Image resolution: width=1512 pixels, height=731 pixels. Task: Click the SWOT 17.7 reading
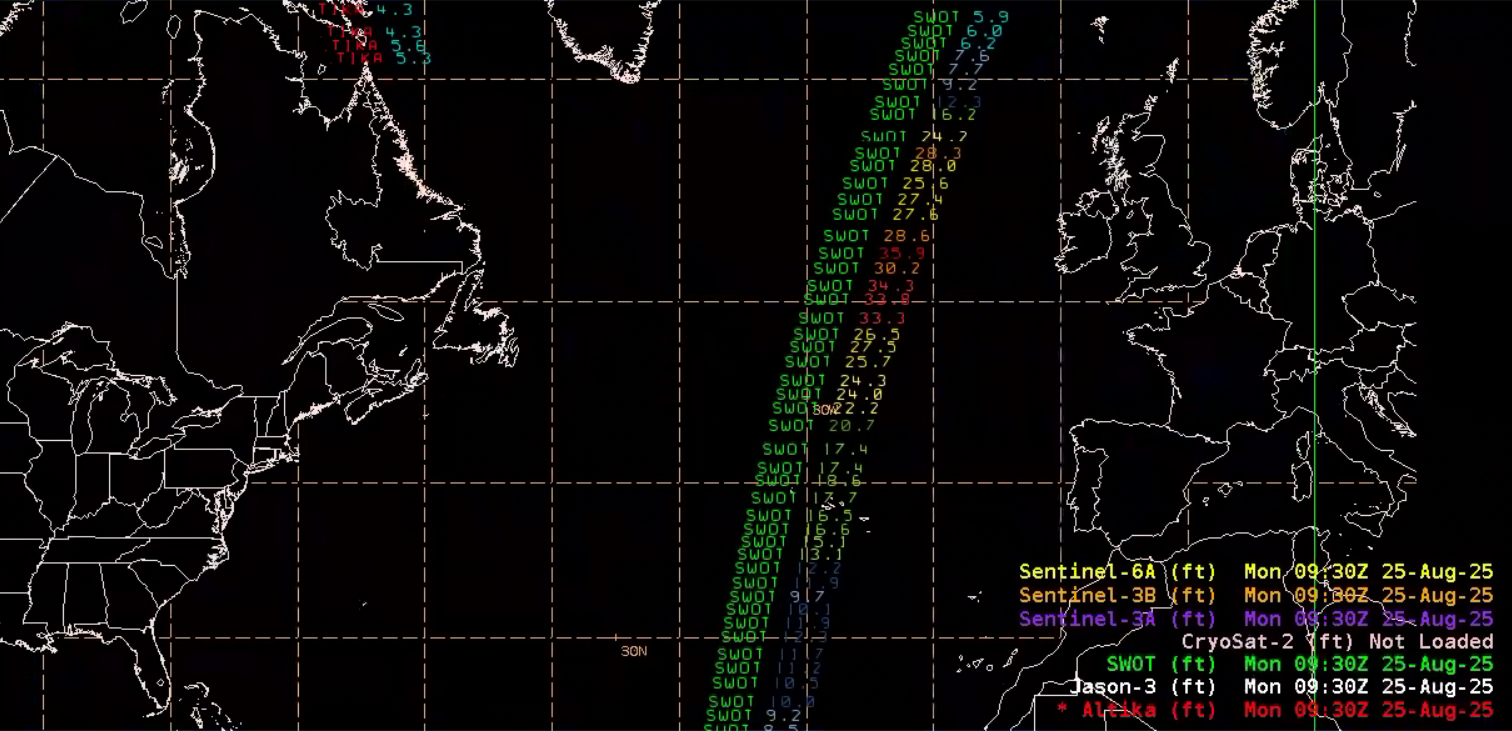[x=805, y=498]
